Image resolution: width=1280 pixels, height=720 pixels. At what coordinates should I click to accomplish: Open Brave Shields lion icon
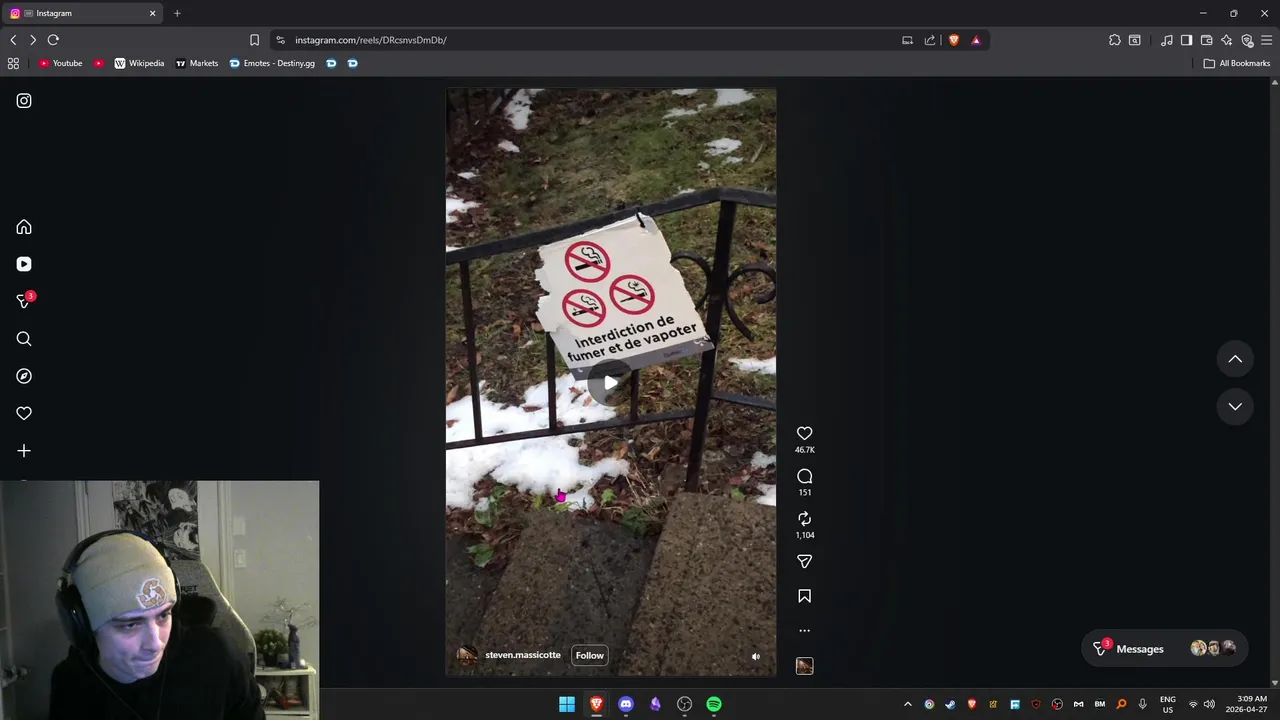click(x=954, y=40)
